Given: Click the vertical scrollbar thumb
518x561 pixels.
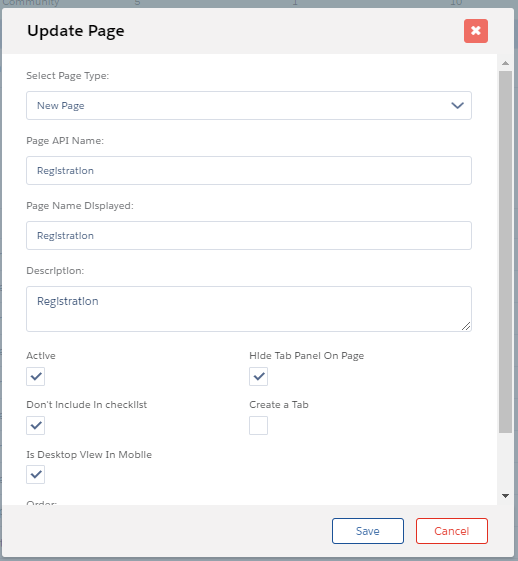Looking at the screenshot, I should click(505, 252).
